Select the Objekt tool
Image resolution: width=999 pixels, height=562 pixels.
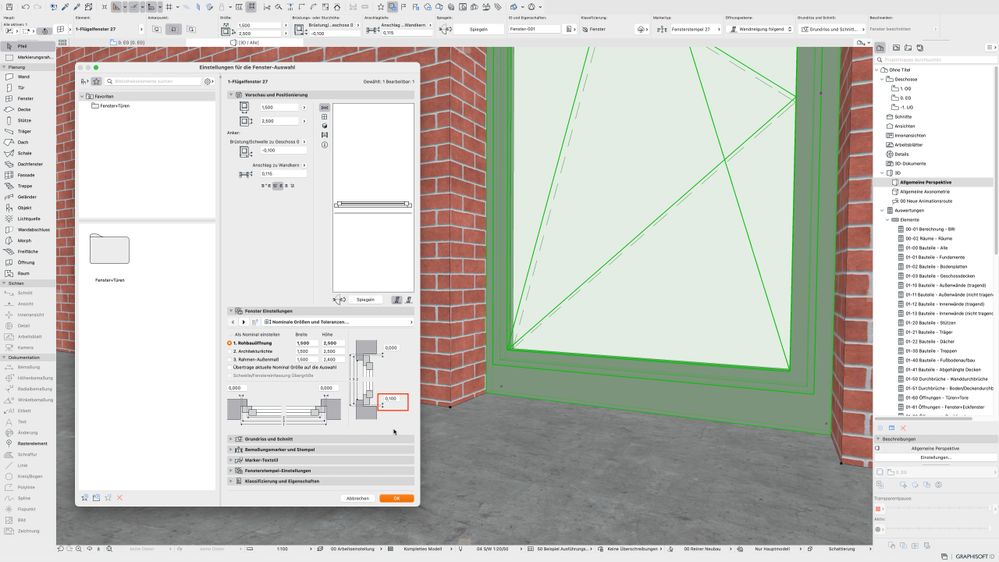pos(27,207)
